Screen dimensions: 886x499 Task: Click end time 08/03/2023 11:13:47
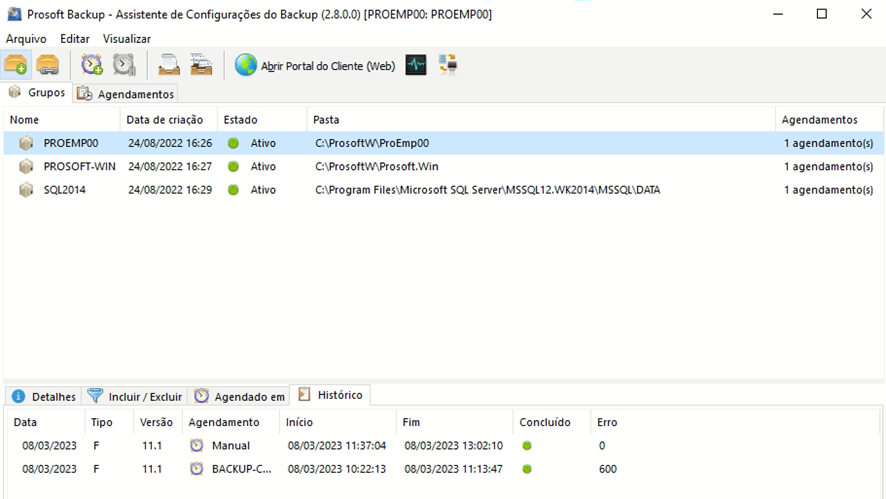coord(453,469)
